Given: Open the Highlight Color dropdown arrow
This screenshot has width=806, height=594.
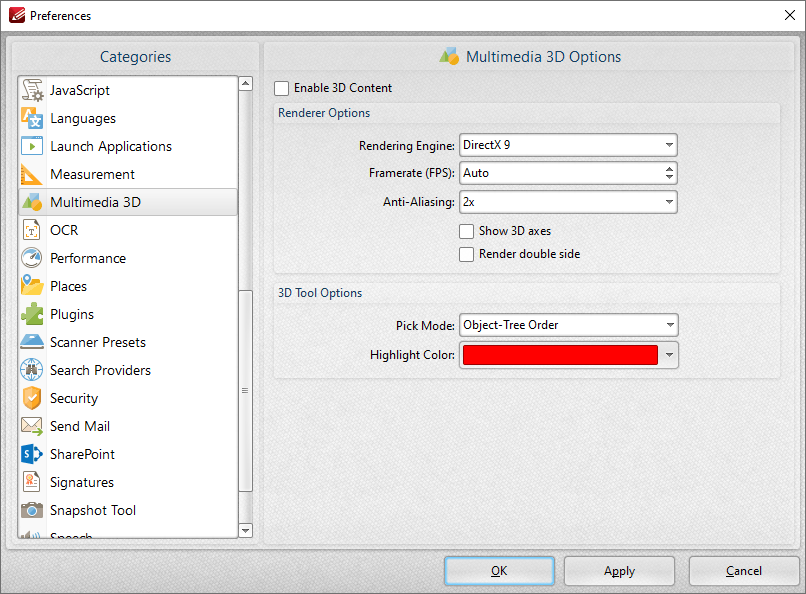Looking at the screenshot, I should coord(669,355).
